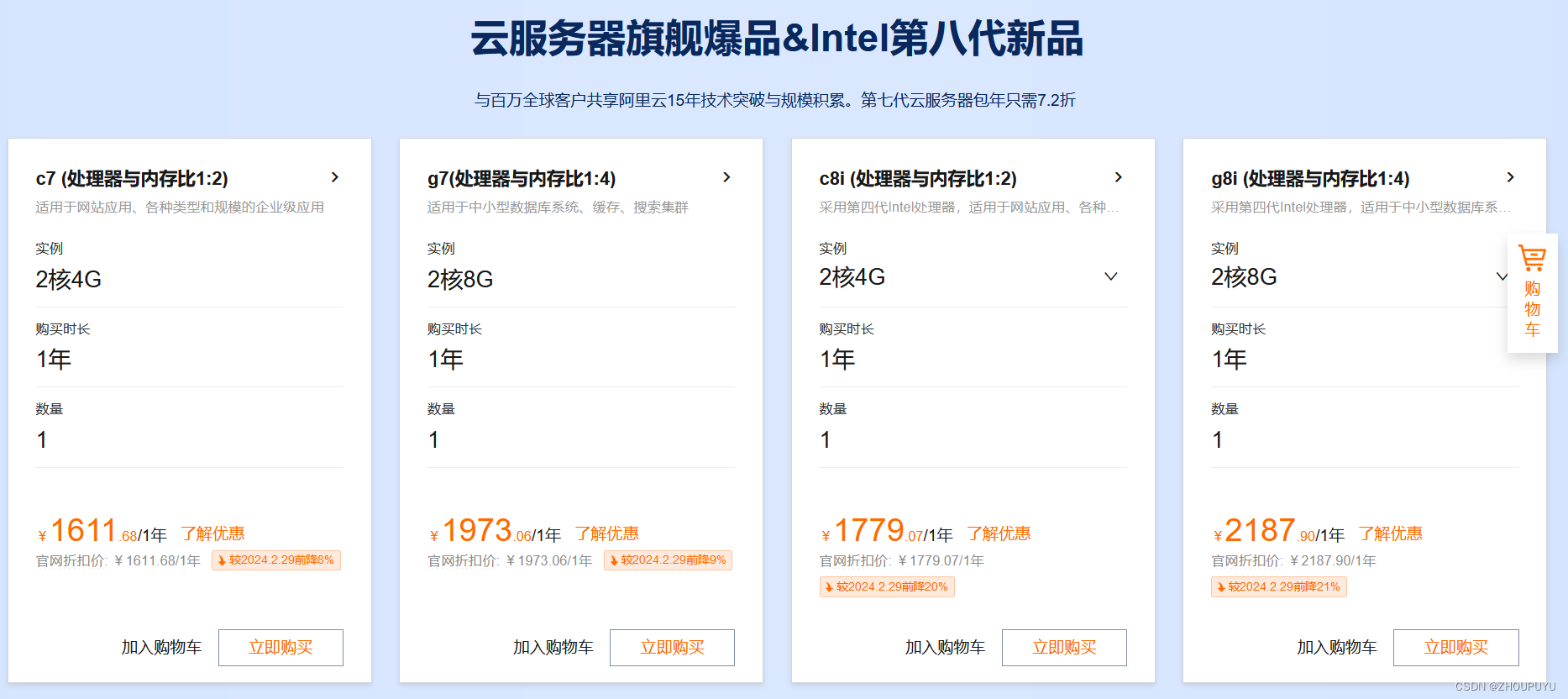Image resolution: width=1568 pixels, height=699 pixels.
Task: Open g8i card details chevron arrow
Action: pyautogui.click(x=1510, y=177)
